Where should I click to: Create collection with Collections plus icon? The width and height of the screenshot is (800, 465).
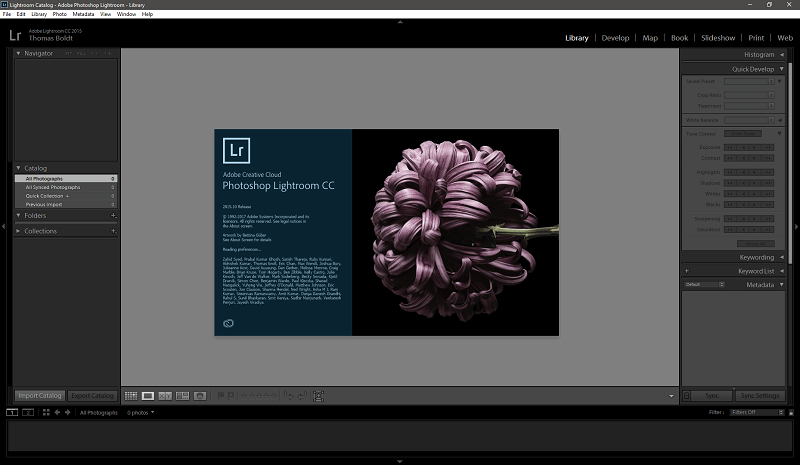[x=113, y=231]
